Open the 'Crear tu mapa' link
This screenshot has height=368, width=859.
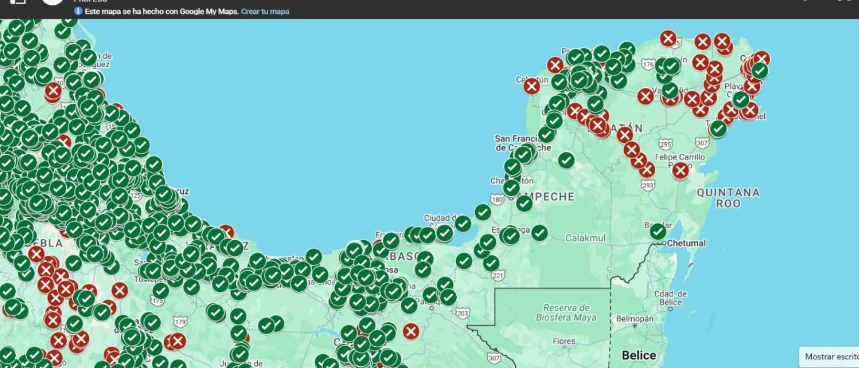tap(265, 11)
